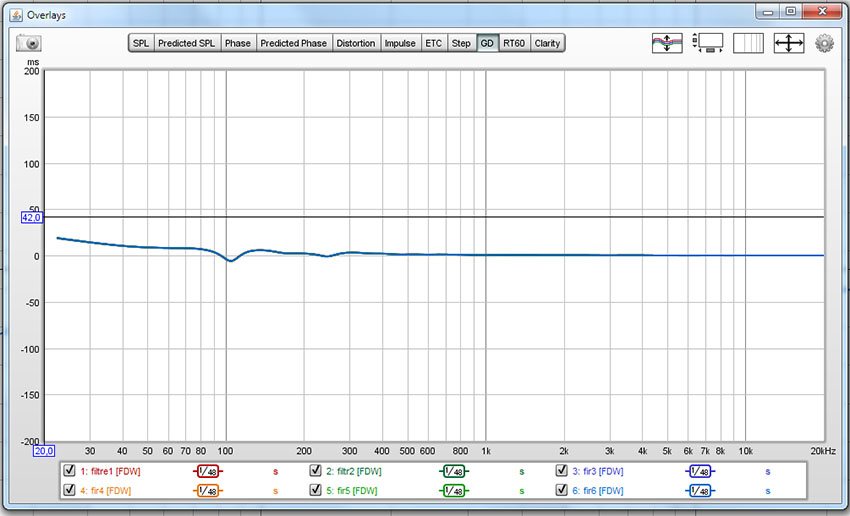This screenshot has height=516, width=850.
Task: Open the gear controls settings
Action: 824,43
